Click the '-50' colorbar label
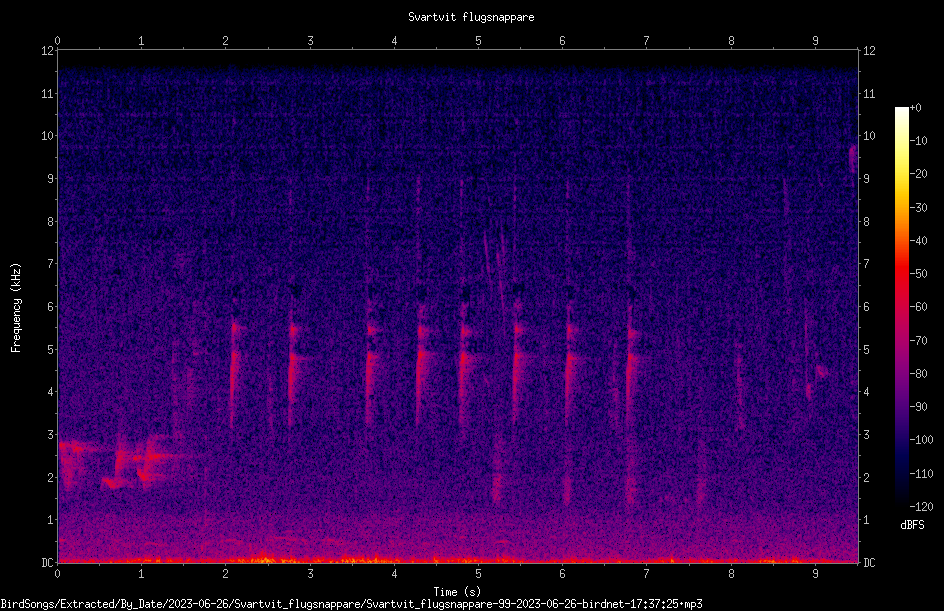The width and height of the screenshot is (944, 611). (x=918, y=274)
